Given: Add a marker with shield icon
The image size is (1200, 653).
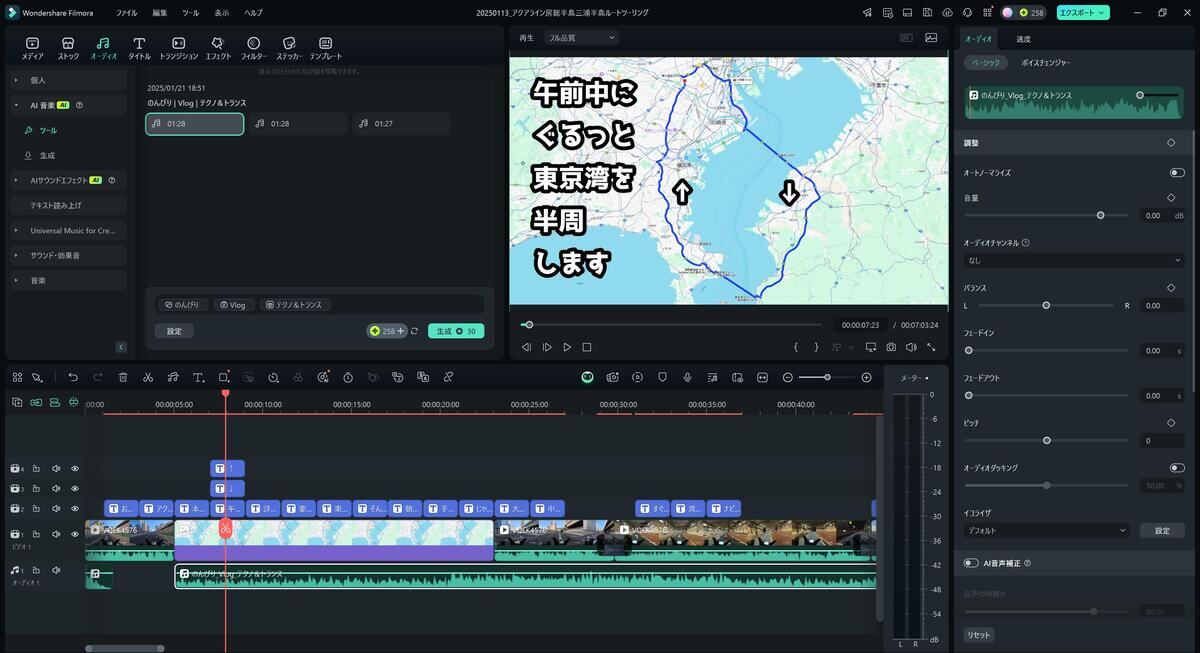Looking at the screenshot, I should (x=662, y=377).
